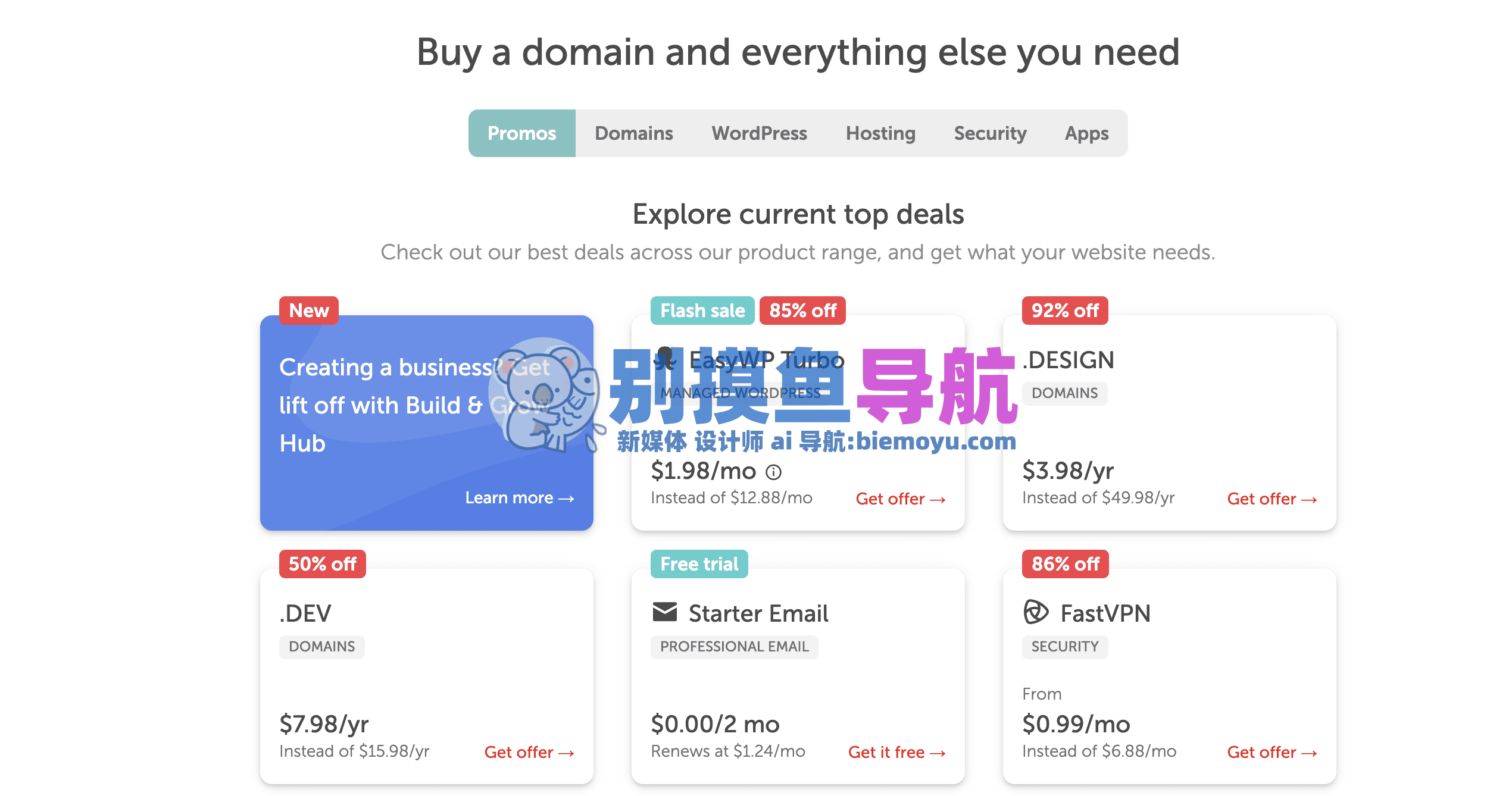This screenshot has width=1512, height=796.
Task: Open the Security tab
Action: [x=991, y=133]
